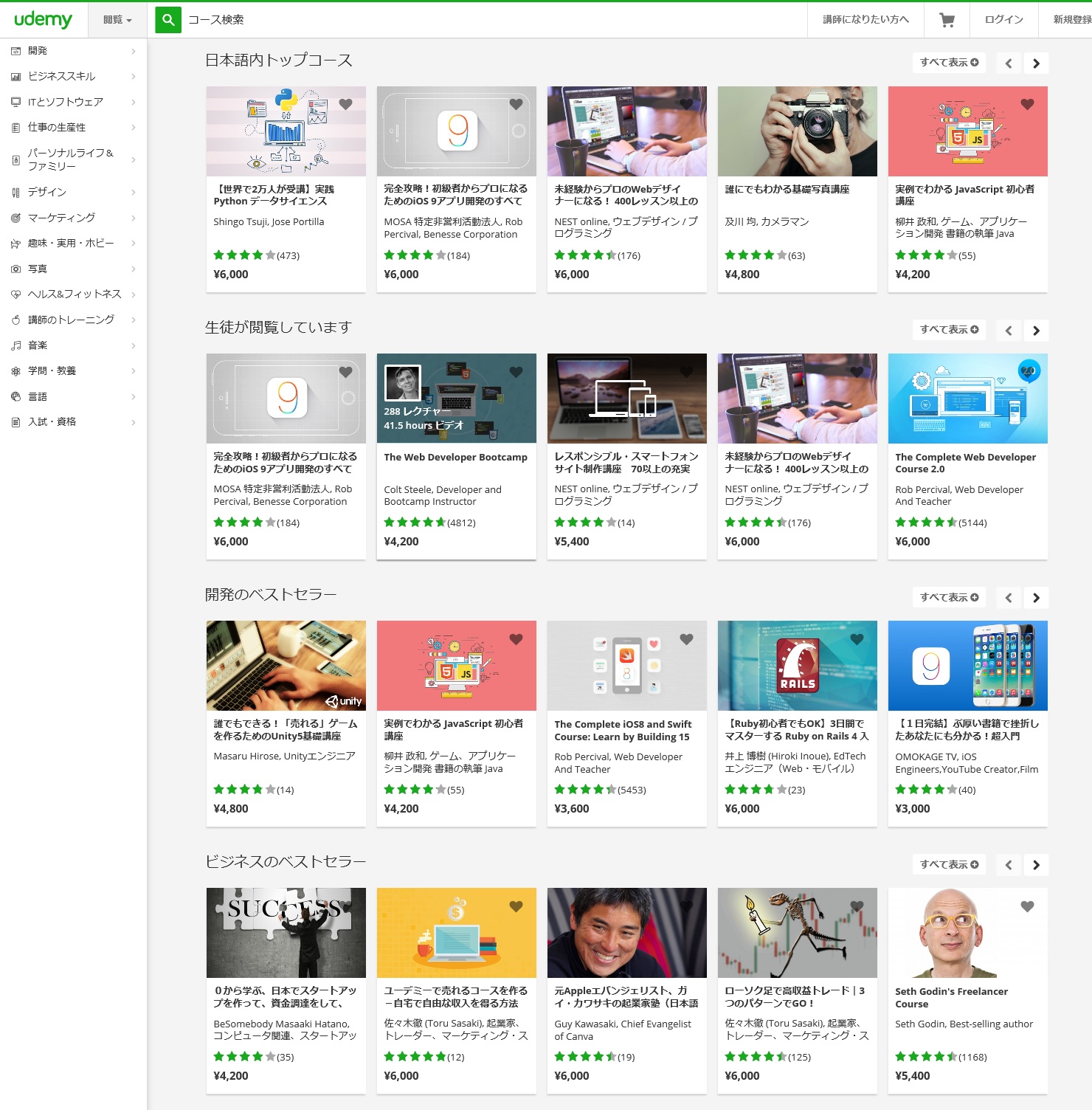Viewport: 1092px width, 1110px height.
Task: Wishlist The Web Developer Bootcamp heart
Action: (x=516, y=372)
